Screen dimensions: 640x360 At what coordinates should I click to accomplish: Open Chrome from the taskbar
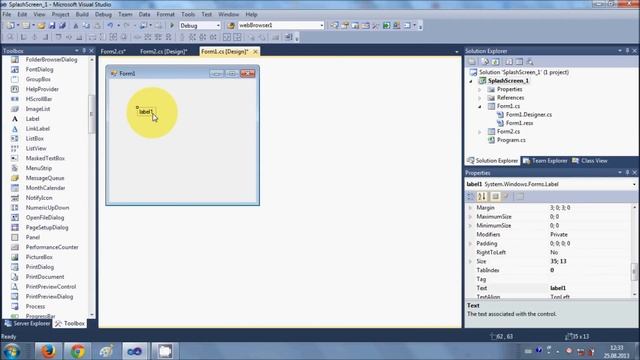[78, 351]
